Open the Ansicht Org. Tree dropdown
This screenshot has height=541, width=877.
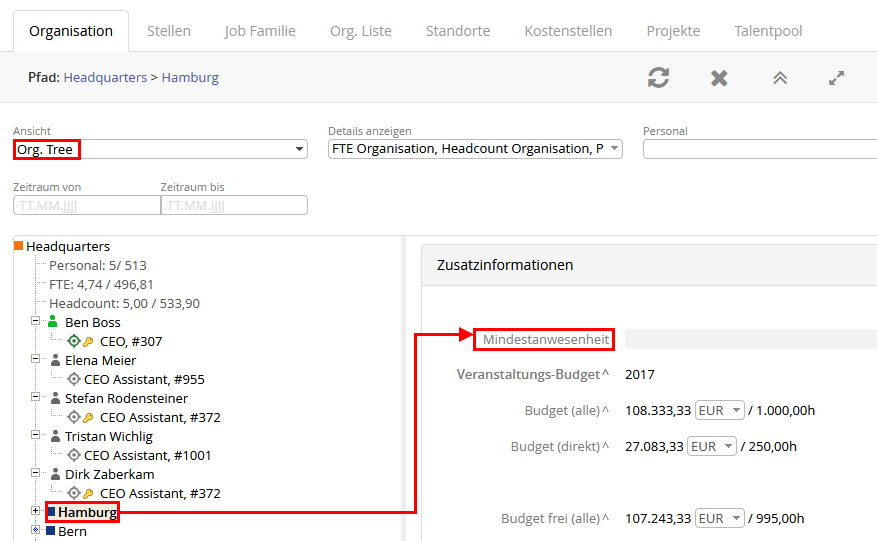[x=161, y=149]
